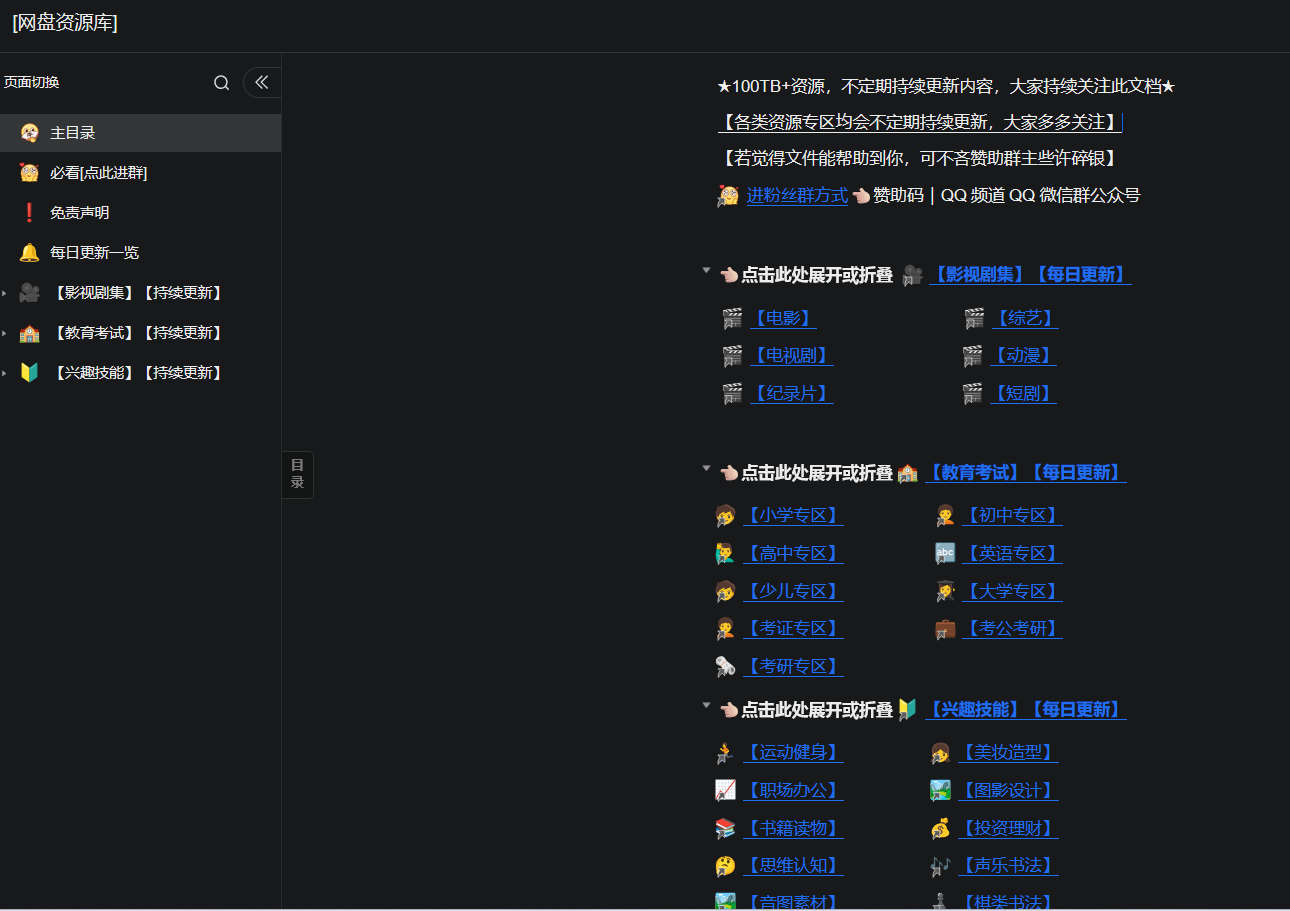Viewport: 1290px width, 911px height.
Task: Click the clapperboard icon next to 【短剧】
Action: coord(973,394)
